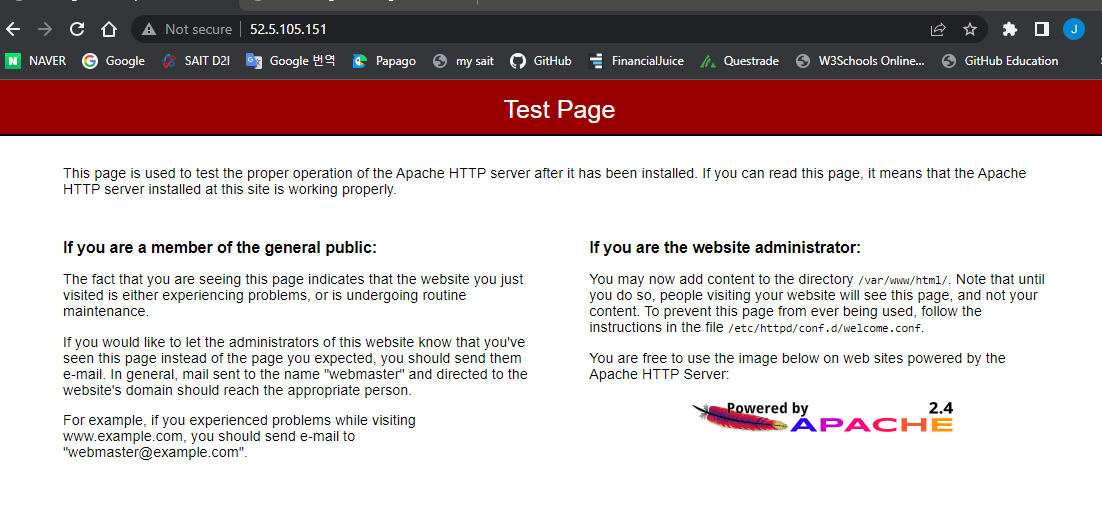Toggle the side panel icon

click(1042, 29)
